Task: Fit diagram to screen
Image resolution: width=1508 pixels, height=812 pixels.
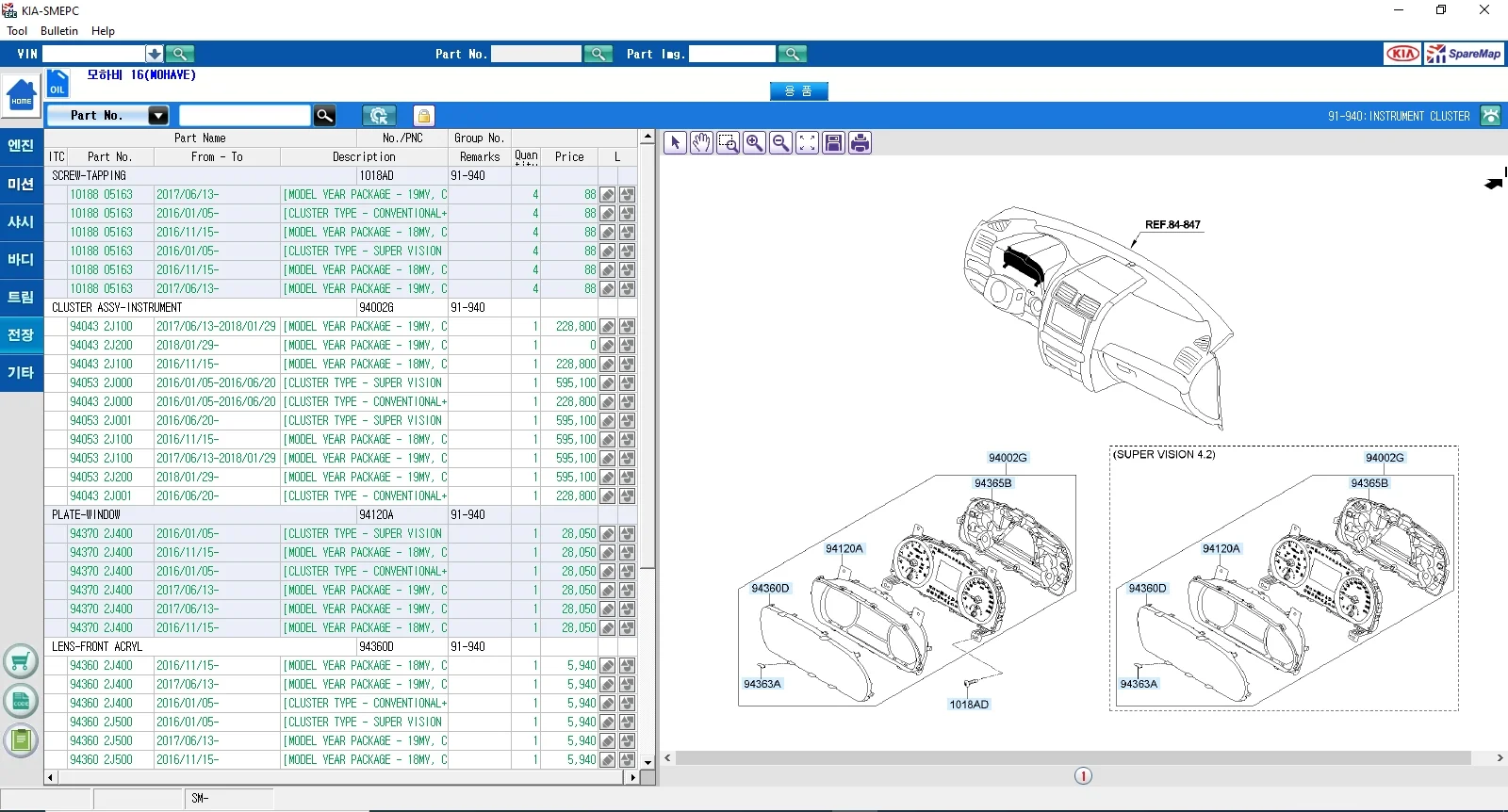Action: [807, 142]
